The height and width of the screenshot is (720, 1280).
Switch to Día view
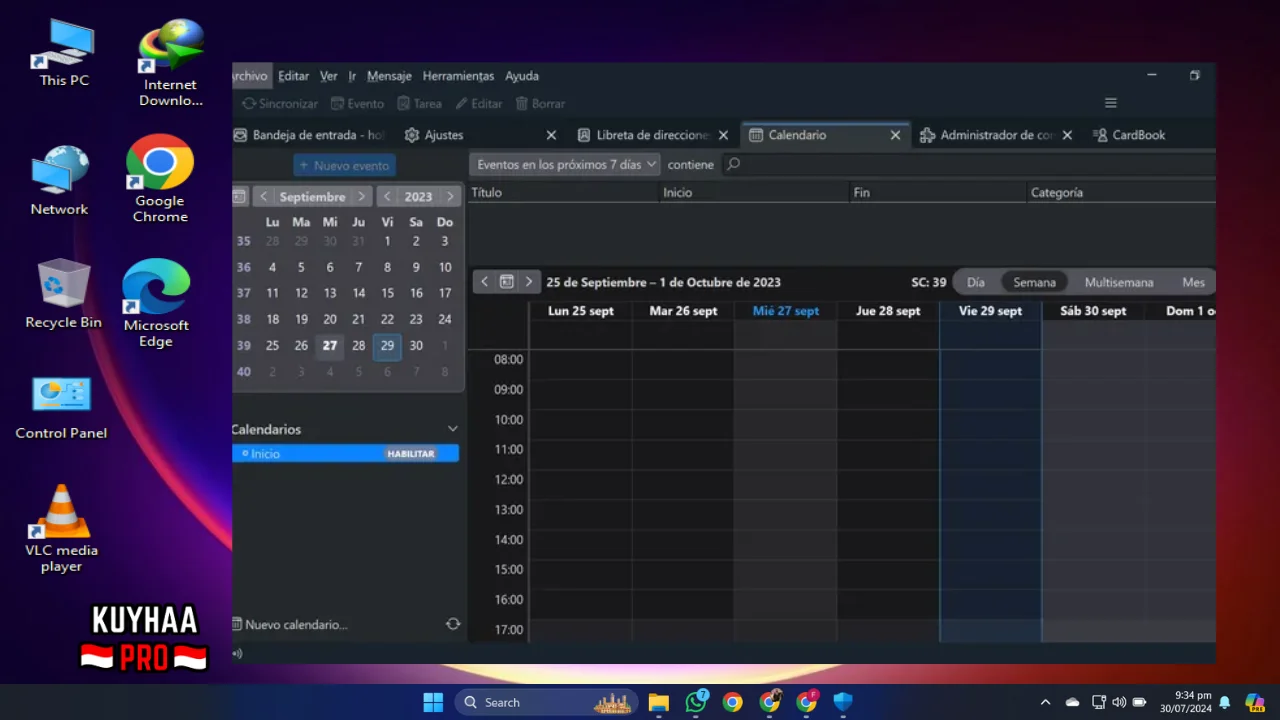point(976,282)
